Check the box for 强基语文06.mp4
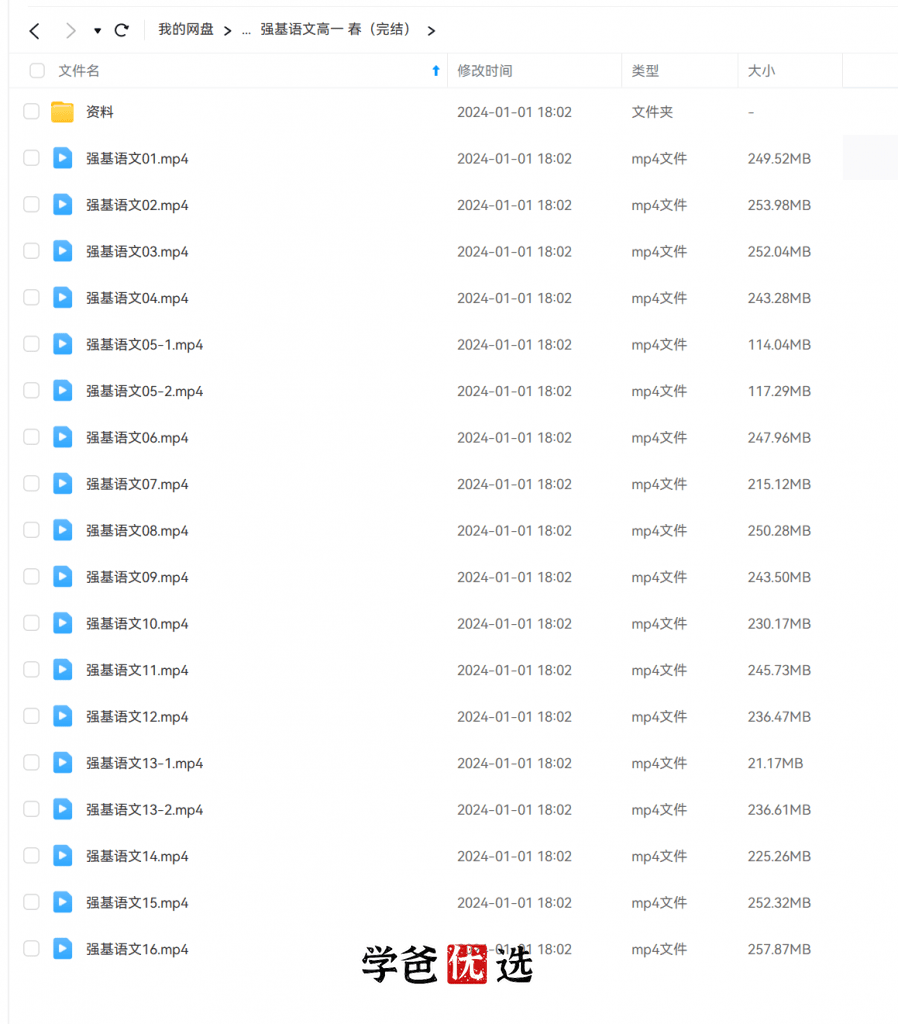 click(x=31, y=437)
